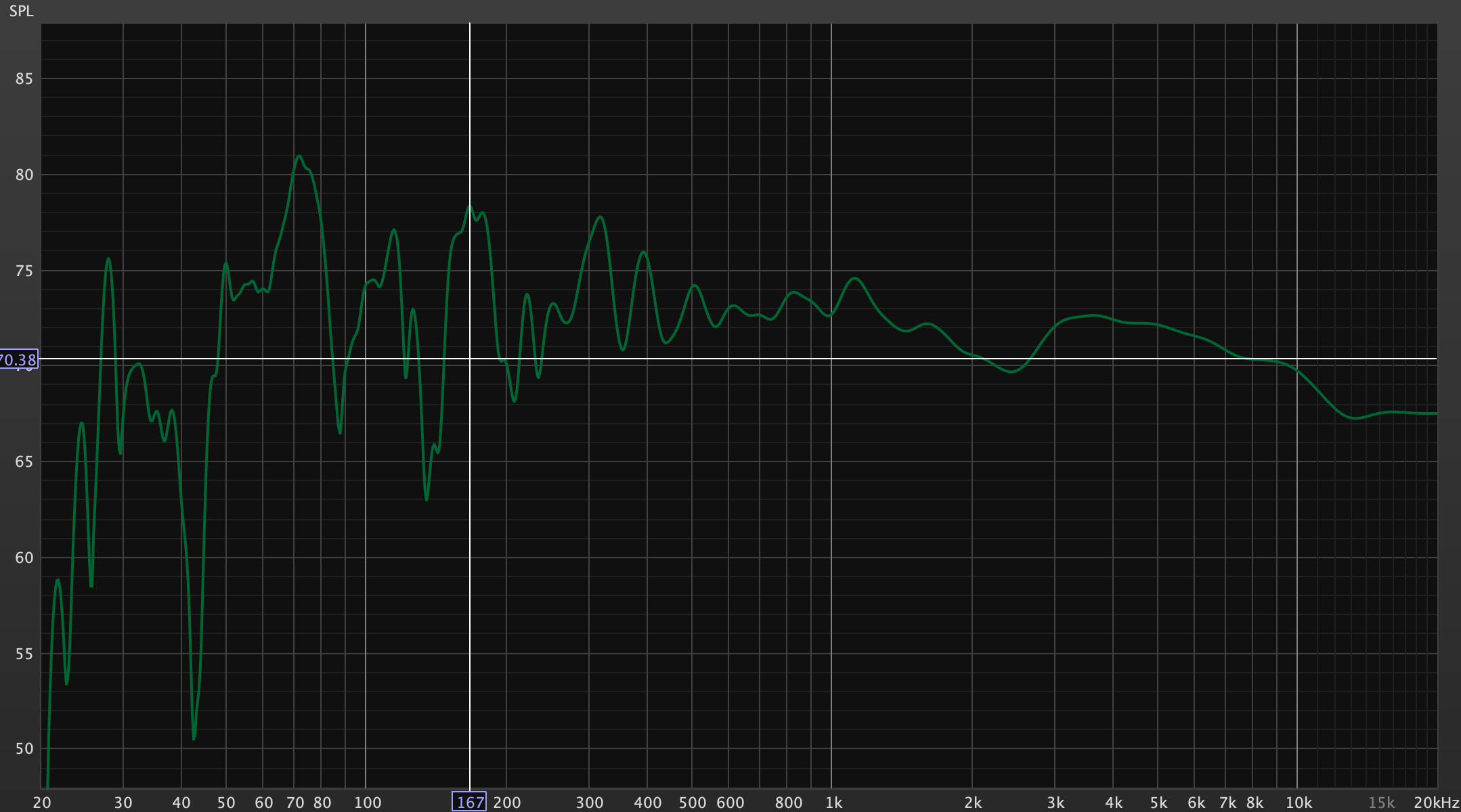Image resolution: width=1461 pixels, height=812 pixels.
Task: Click the 70.38 cursor level readout
Action: 18,359
